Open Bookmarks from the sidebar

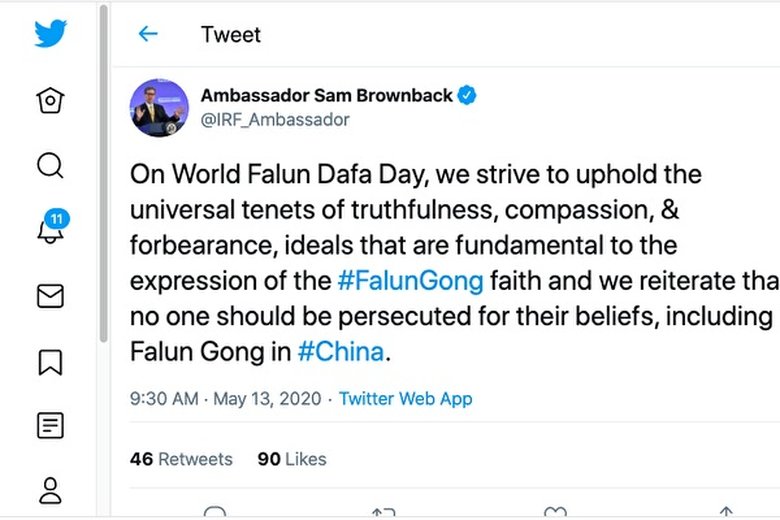pos(50,361)
